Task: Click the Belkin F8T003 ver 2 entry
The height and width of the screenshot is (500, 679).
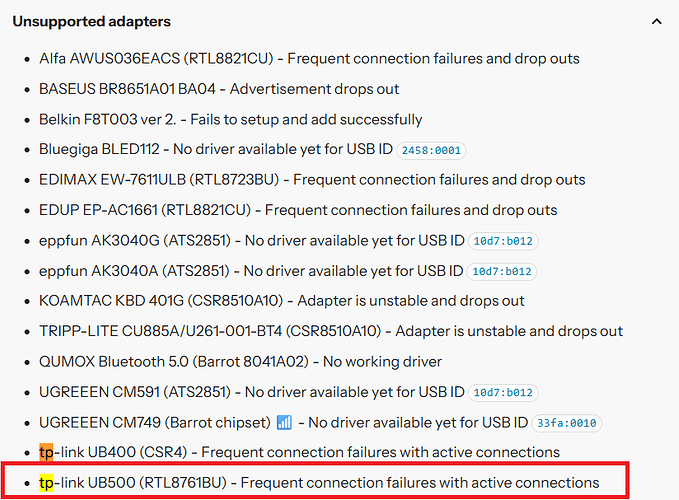Action: click(230, 119)
